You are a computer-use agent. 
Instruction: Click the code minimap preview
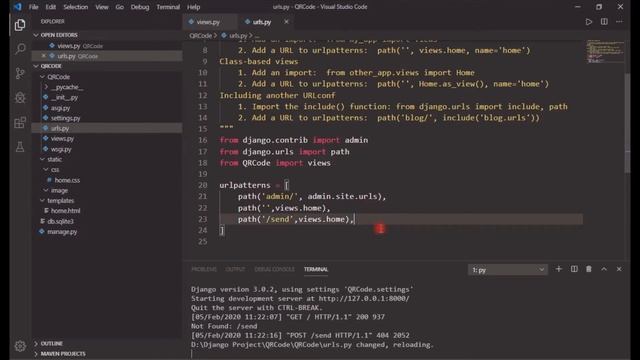pyautogui.click(x=605, y=51)
